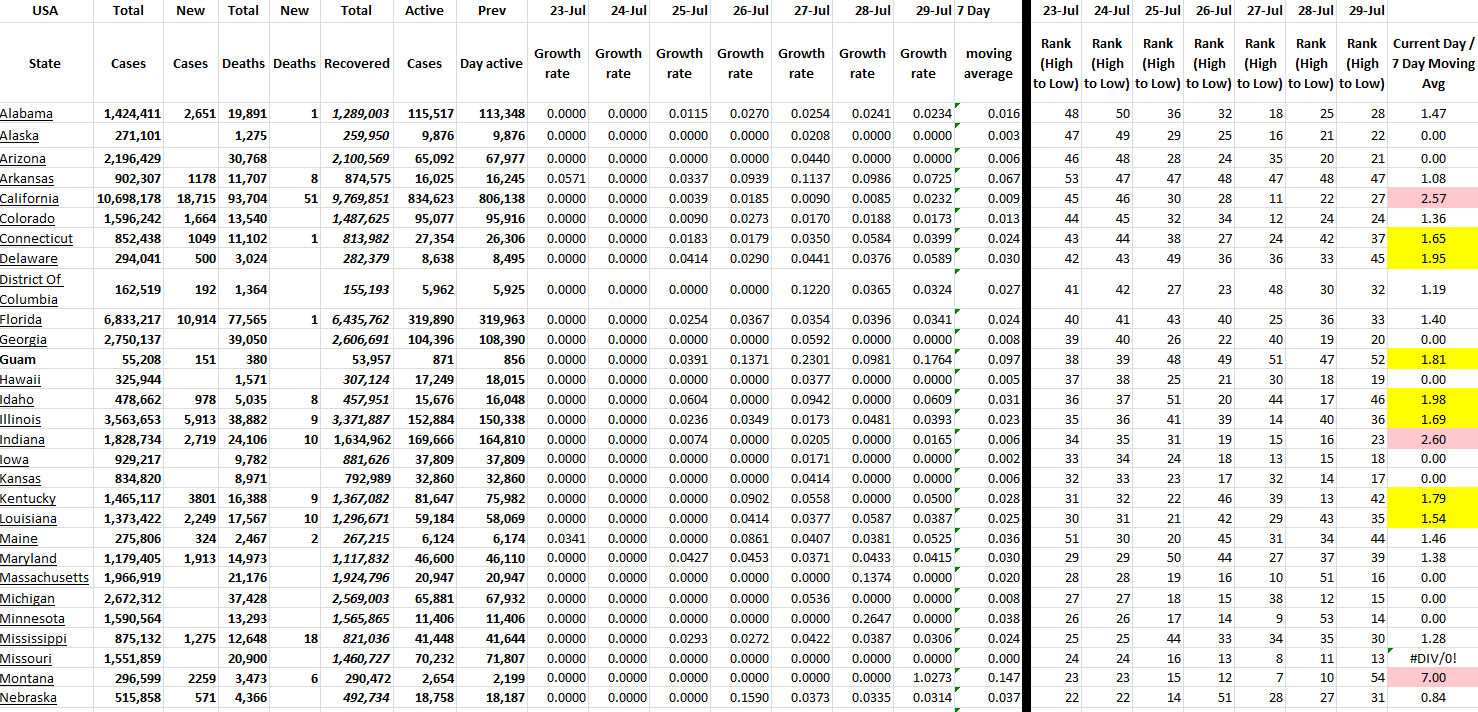
Task: Select the #DIV/0! error cell
Action: pyautogui.click(x=1433, y=658)
